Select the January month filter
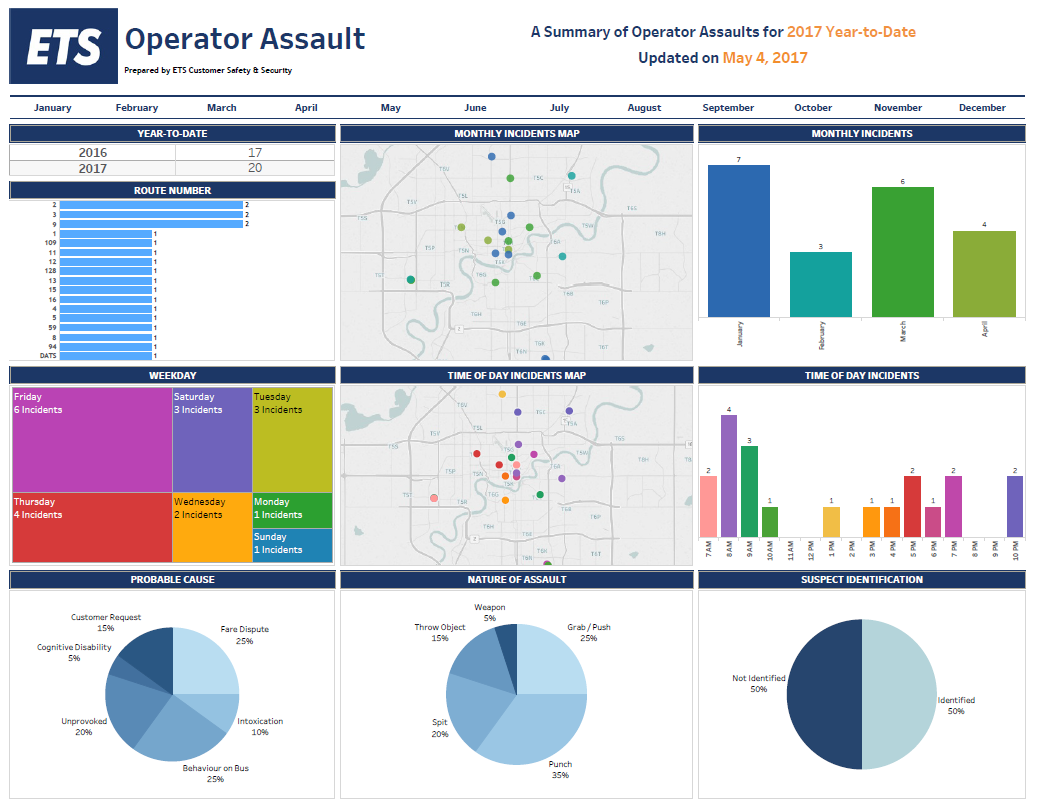Screen dimensions: 1041x809 pos(52,108)
